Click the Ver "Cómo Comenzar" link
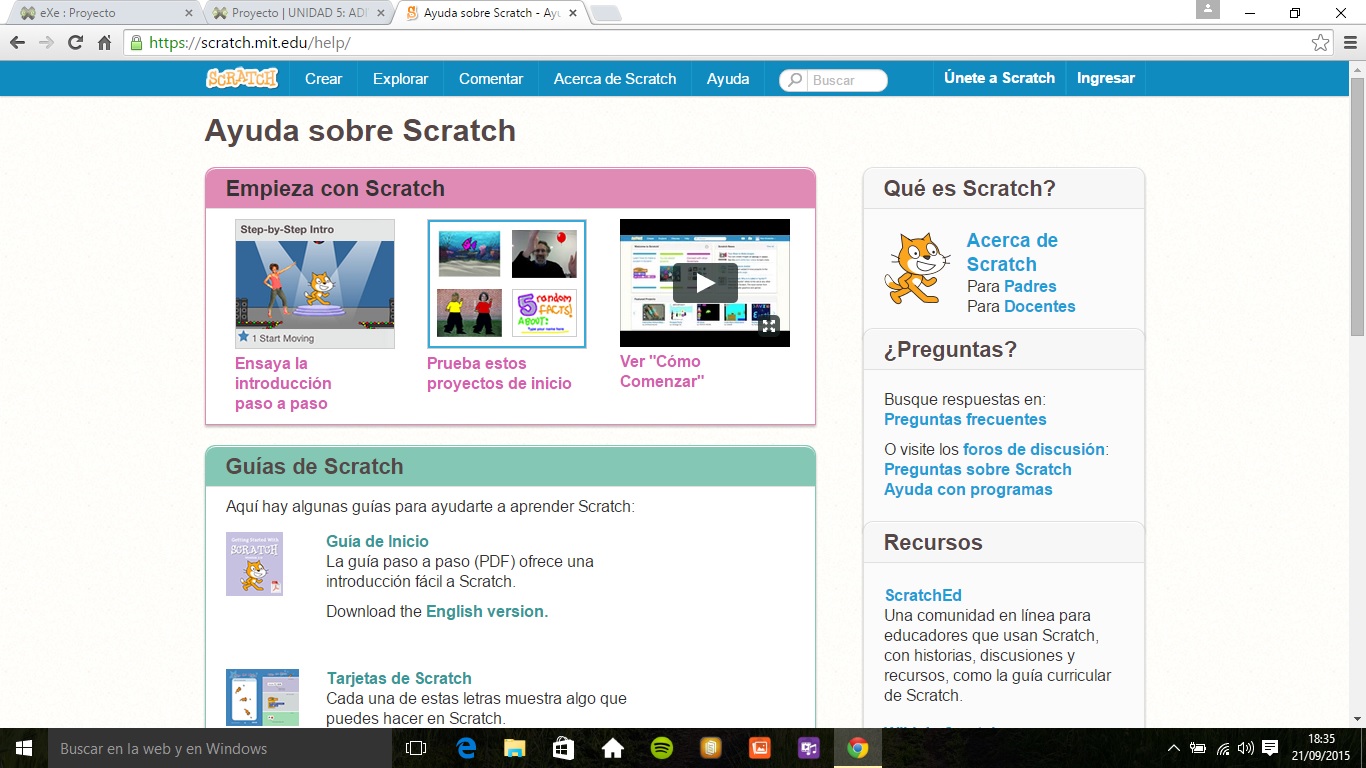 (662, 371)
